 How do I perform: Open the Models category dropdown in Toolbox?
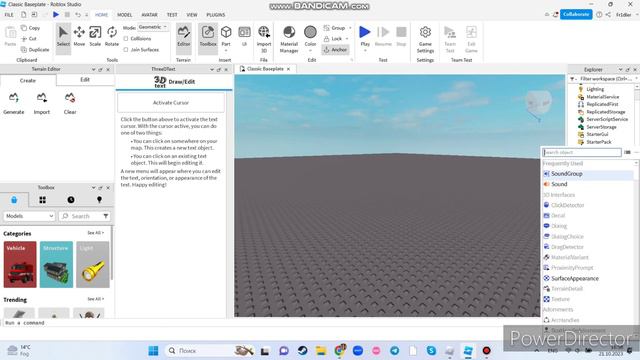(x=29, y=216)
